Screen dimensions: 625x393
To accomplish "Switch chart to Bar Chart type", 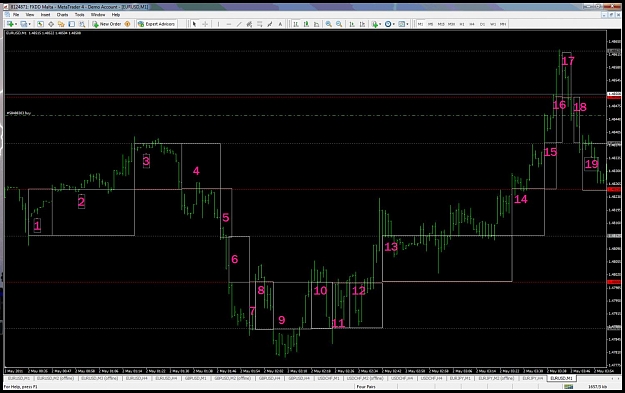I will [296, 24].
